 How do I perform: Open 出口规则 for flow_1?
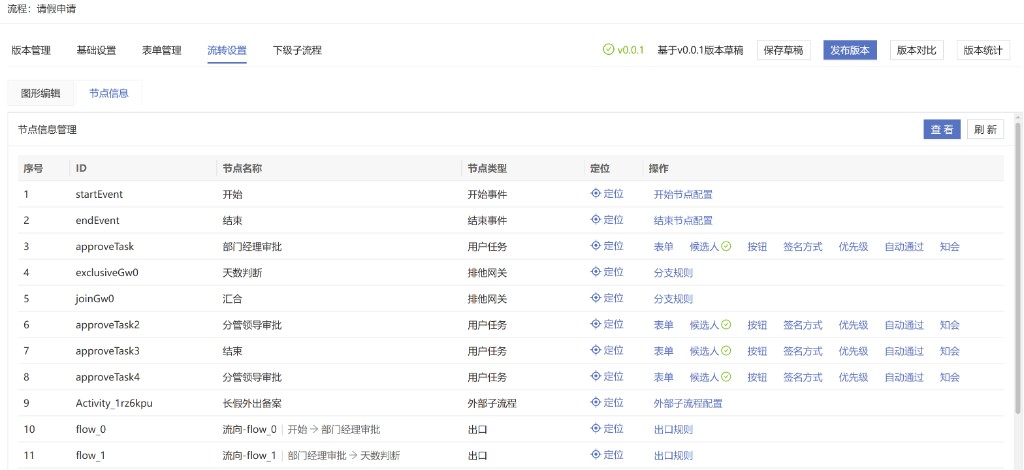[x=673, y=455]
